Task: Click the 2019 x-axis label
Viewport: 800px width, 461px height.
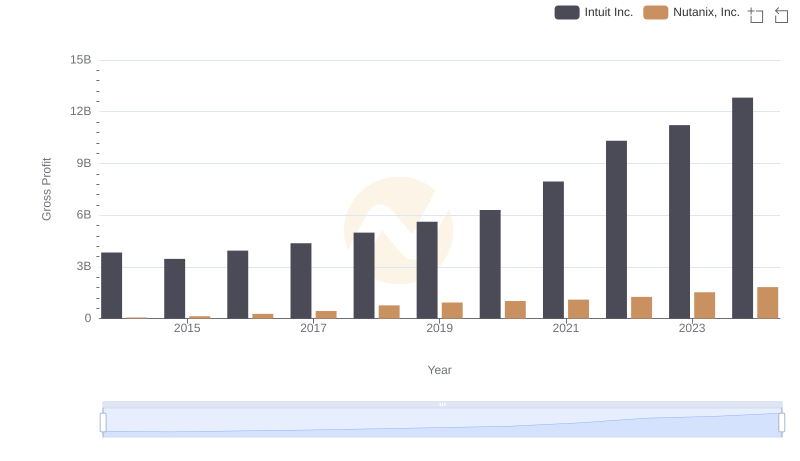Action: point(439,328)
